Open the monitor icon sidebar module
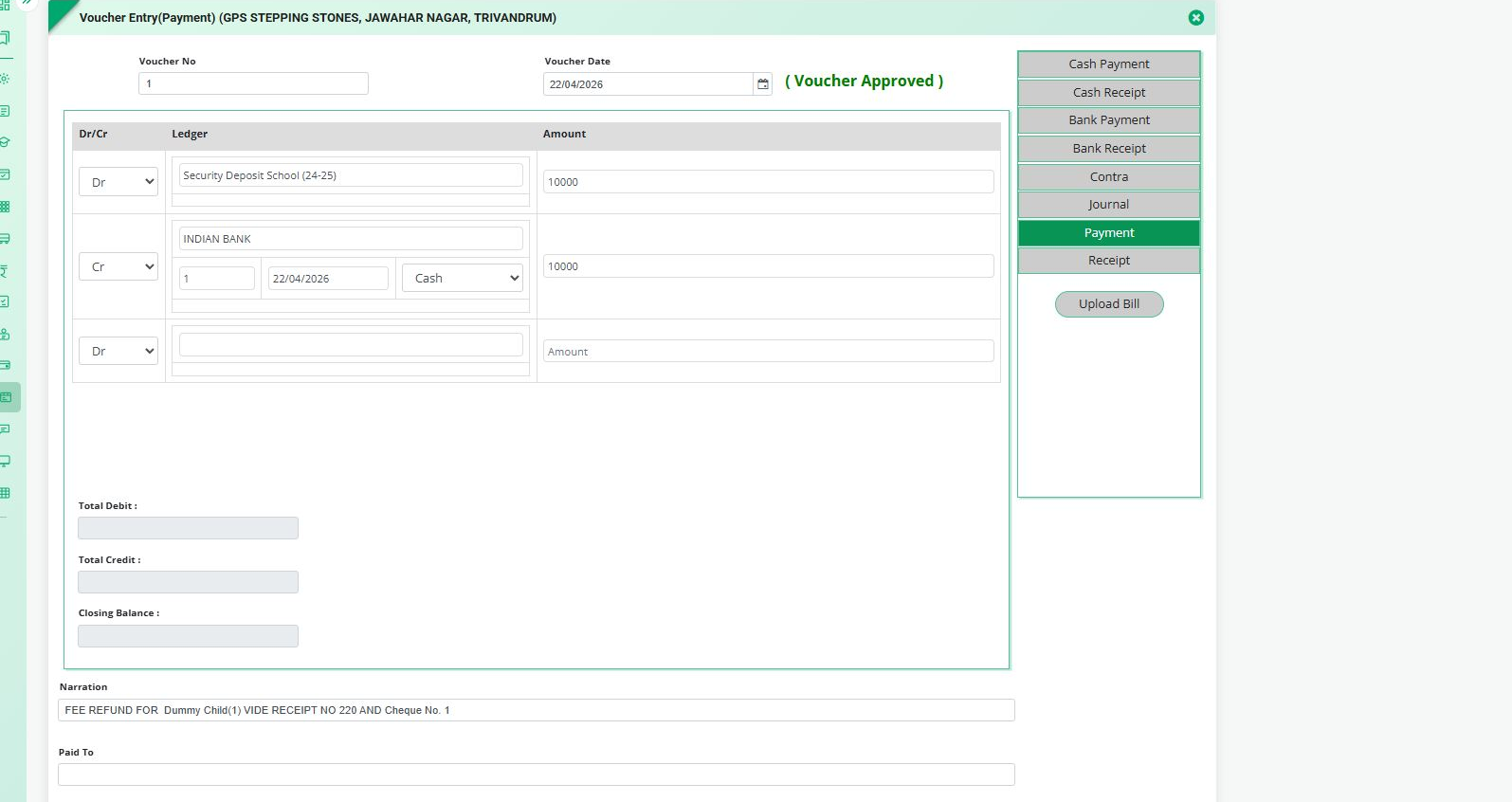1512x802 pixels. pos(5,461)
